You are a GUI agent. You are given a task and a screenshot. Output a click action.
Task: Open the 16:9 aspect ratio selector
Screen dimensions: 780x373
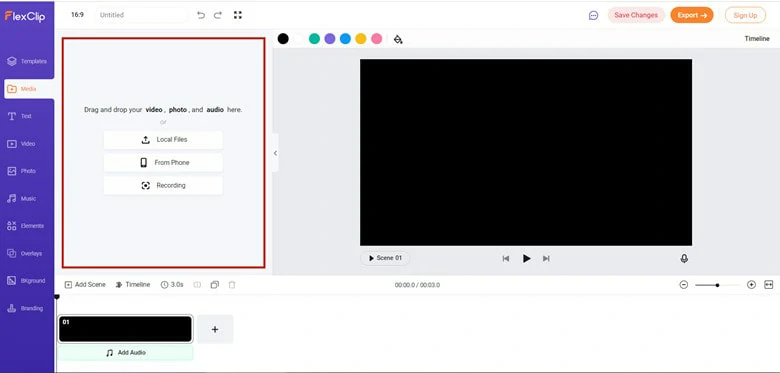click(77, 15)
